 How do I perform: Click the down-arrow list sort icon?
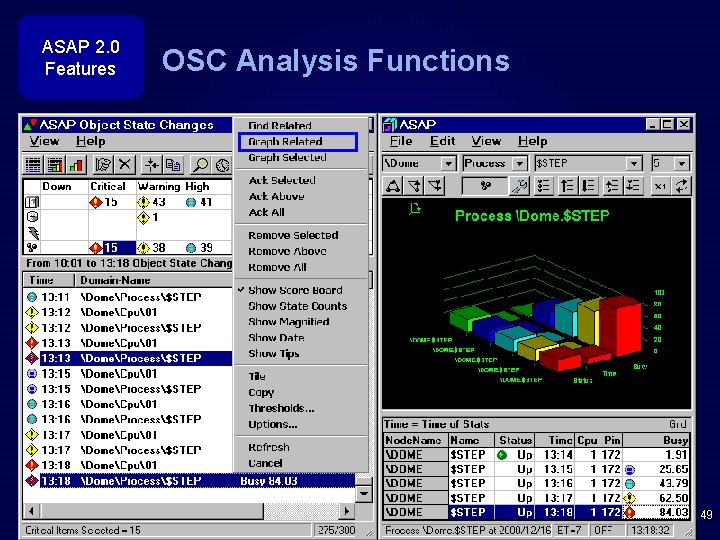(x=588, y=186)
